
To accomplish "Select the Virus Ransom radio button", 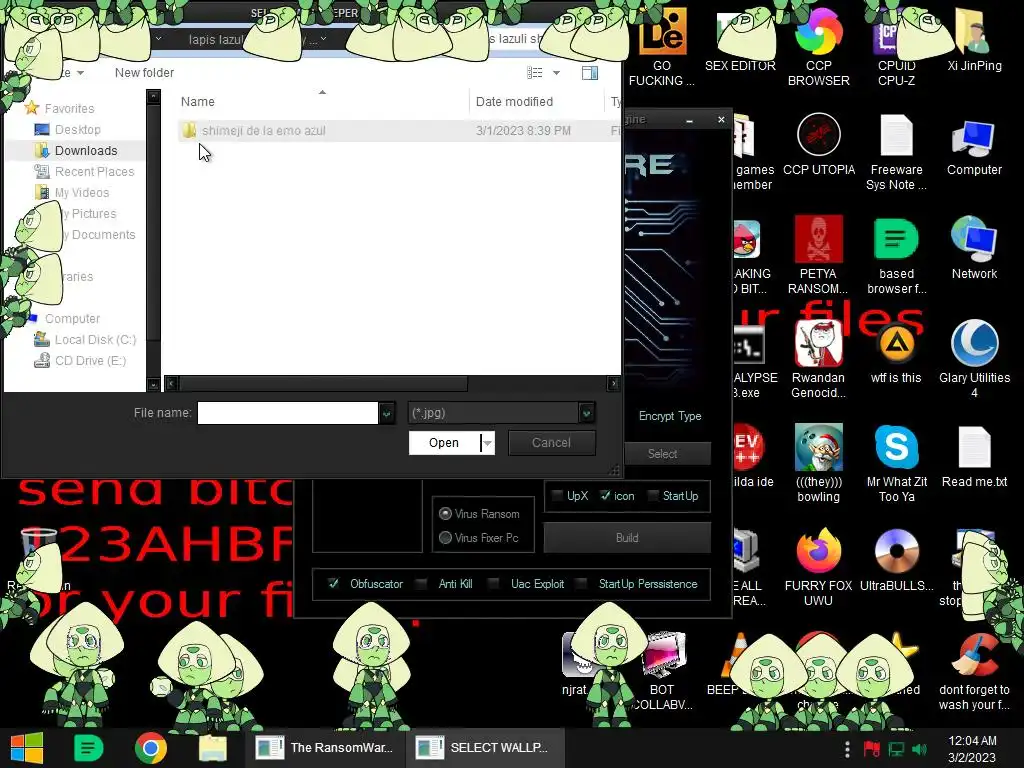I will coord(445,513).
